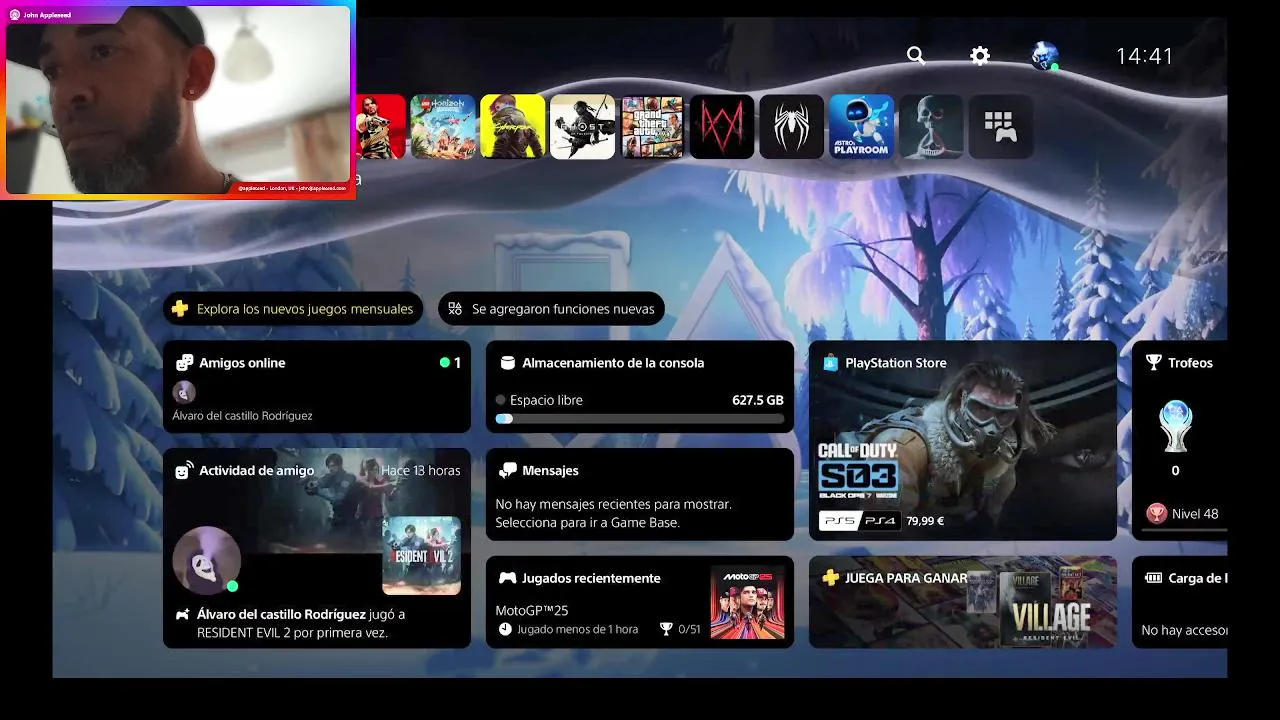Screen dimensions: 1280x720
Task: Select the Cyberpunk 2077 game tile
Action: (x=513, y=127)
